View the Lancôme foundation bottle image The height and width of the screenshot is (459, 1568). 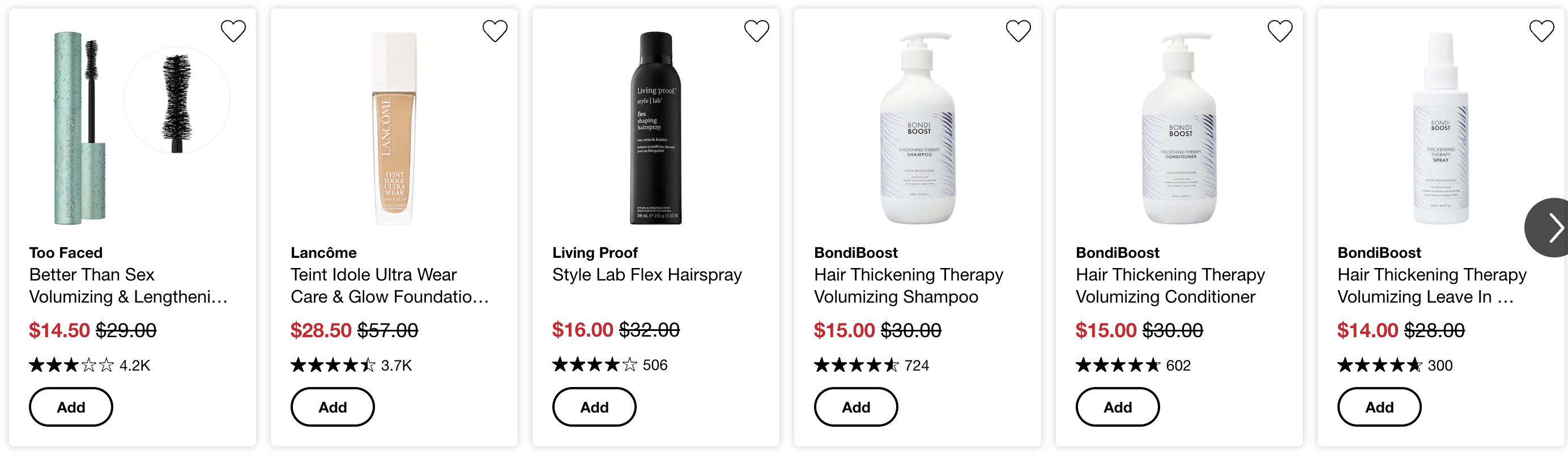pyautogui.click(x=394, y=129)
